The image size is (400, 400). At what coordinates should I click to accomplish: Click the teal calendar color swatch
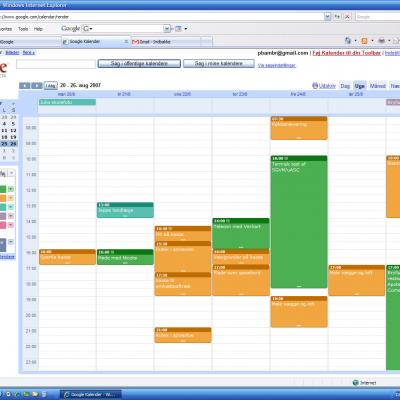3,207
